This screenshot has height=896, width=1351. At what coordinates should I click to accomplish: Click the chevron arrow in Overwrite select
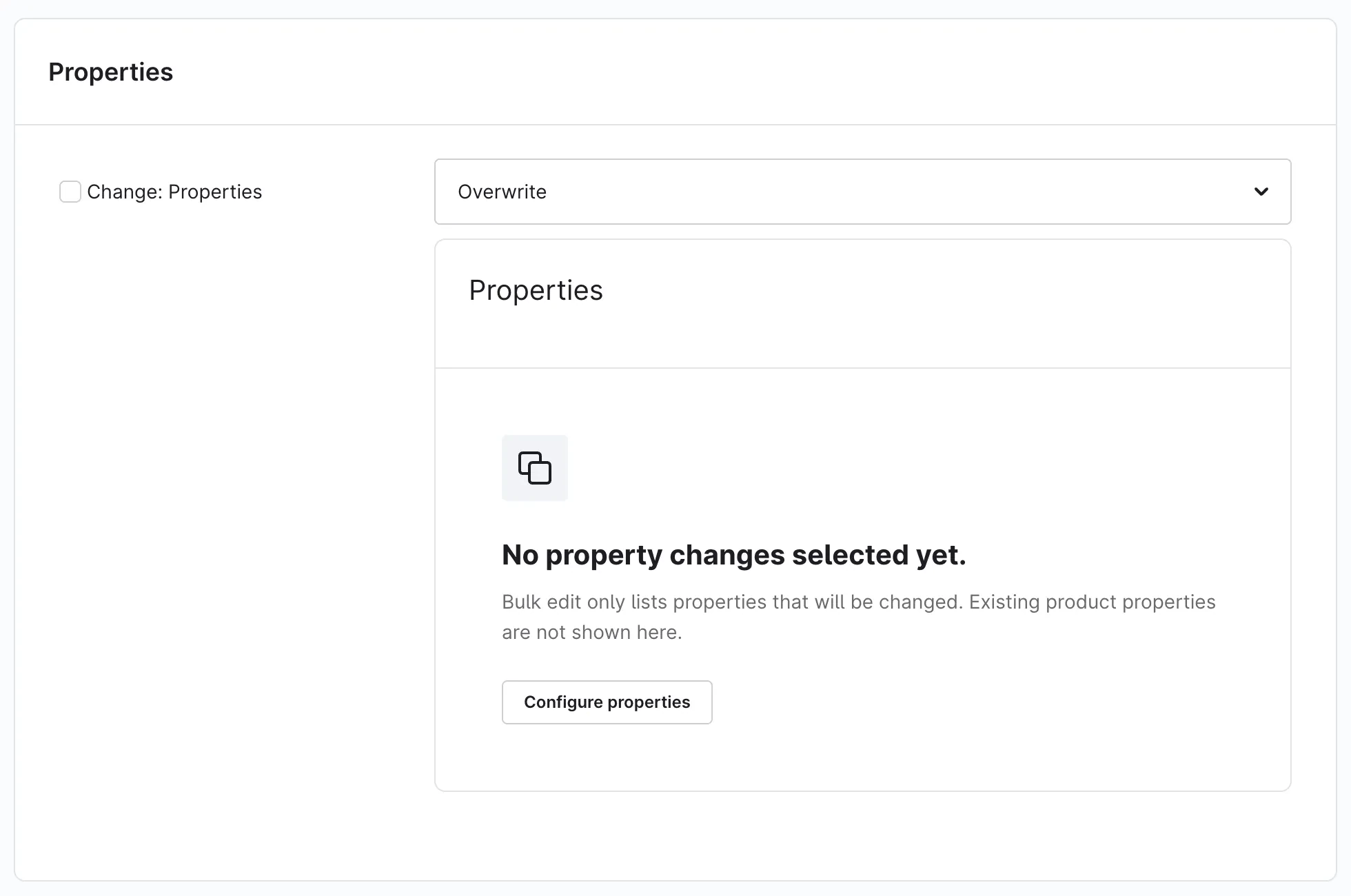[x=1261, y=192]
